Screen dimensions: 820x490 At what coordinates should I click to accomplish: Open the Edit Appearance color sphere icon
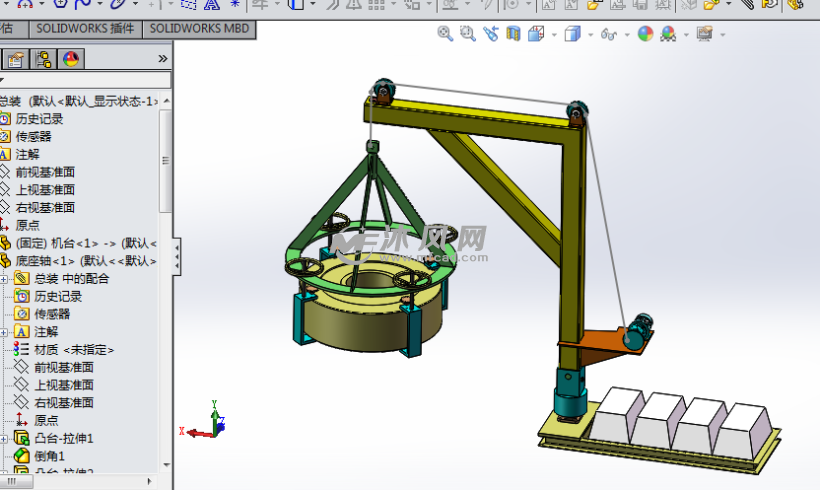645,34
